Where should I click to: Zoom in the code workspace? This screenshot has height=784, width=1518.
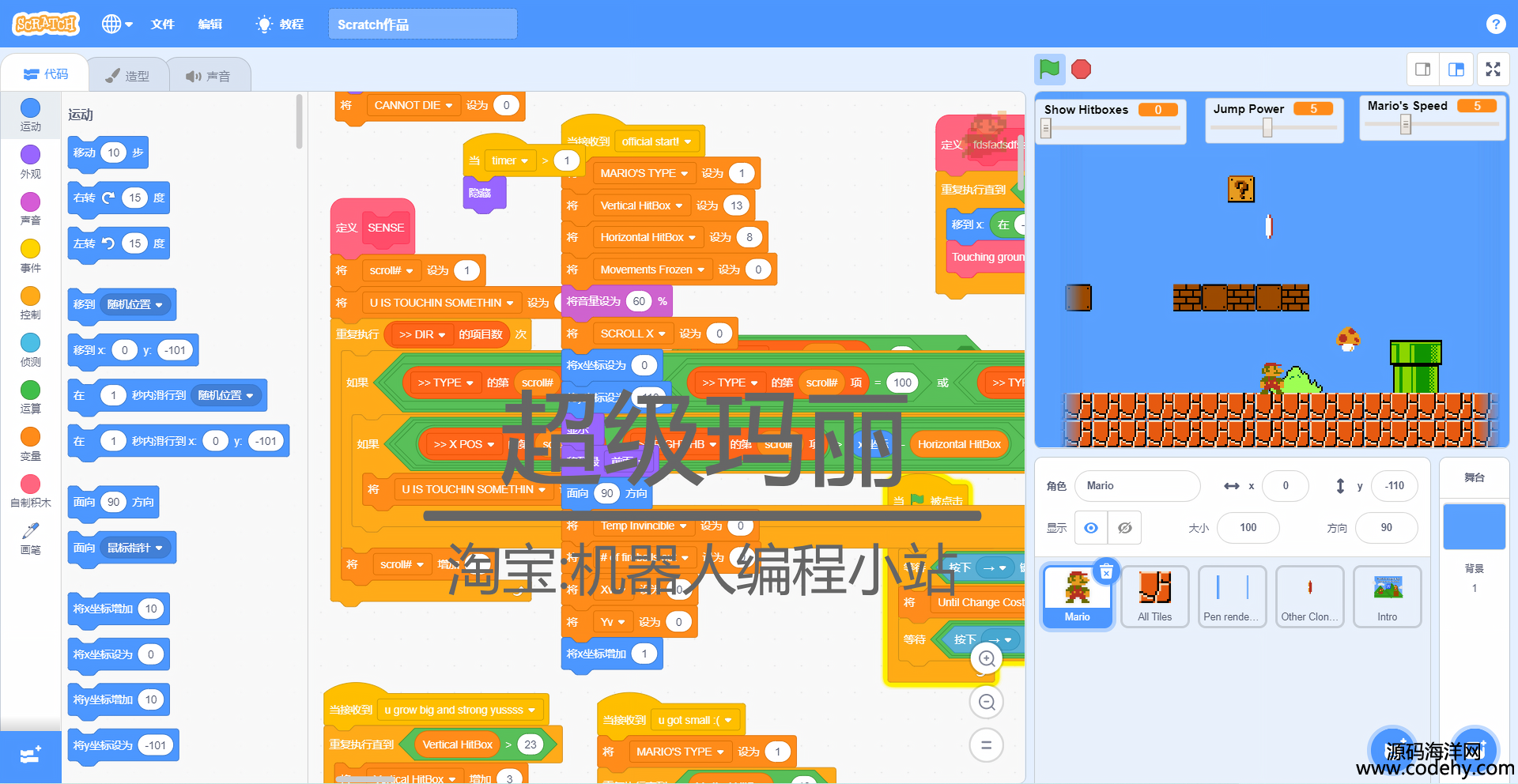tap(987, 658)
